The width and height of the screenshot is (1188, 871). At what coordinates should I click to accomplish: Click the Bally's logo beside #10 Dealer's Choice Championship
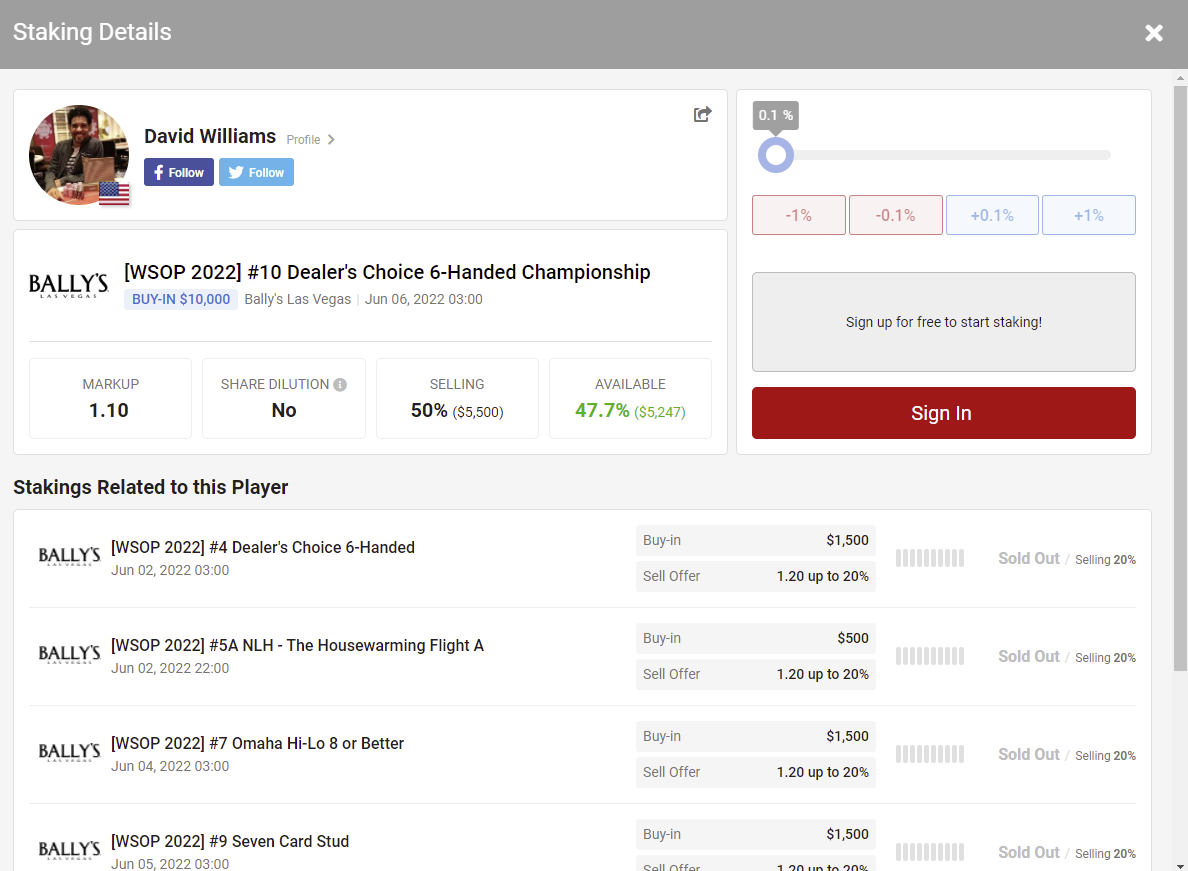pos(68,286)
